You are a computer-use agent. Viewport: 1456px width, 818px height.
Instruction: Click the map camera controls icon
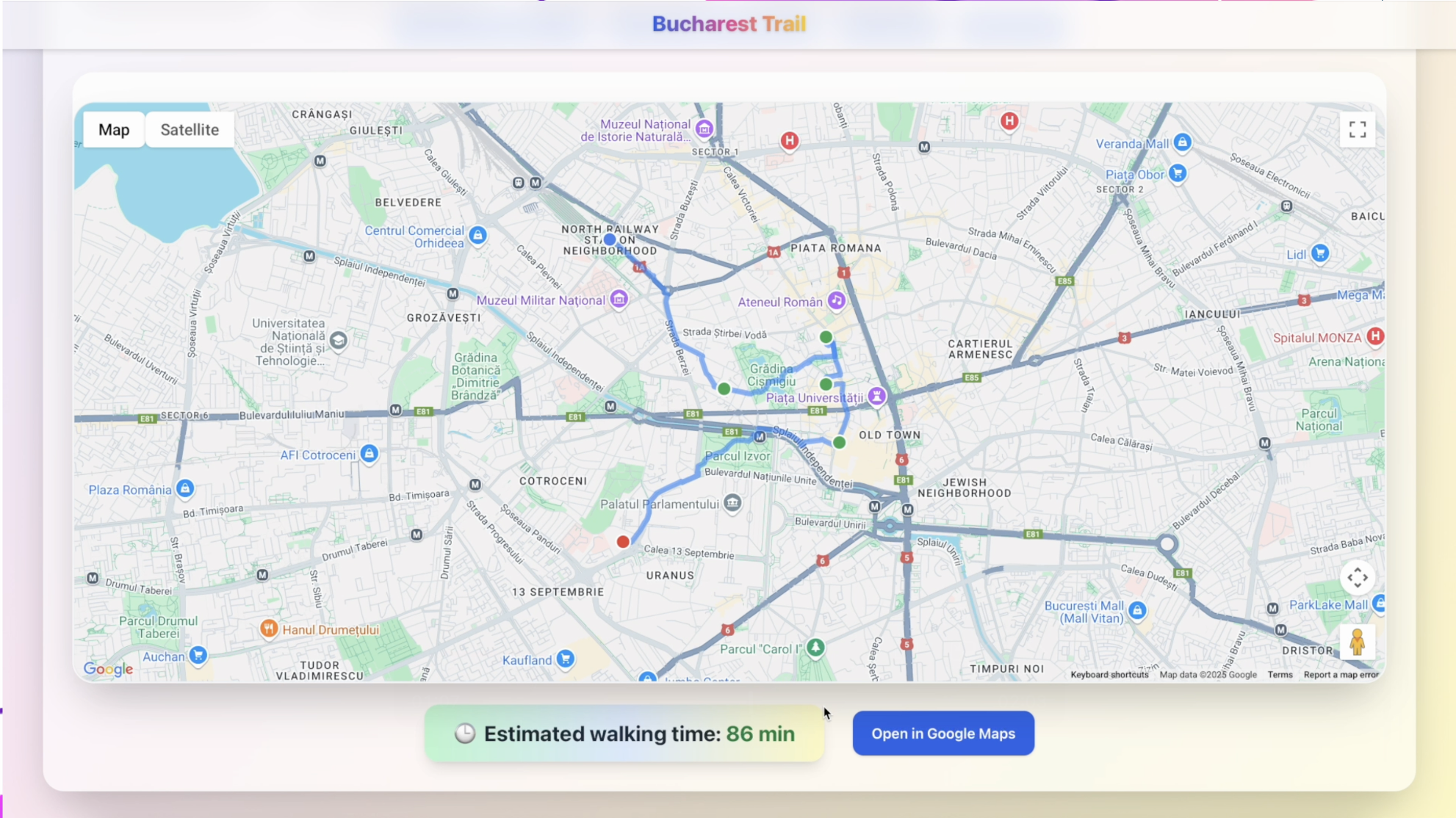coord(1357,578)
